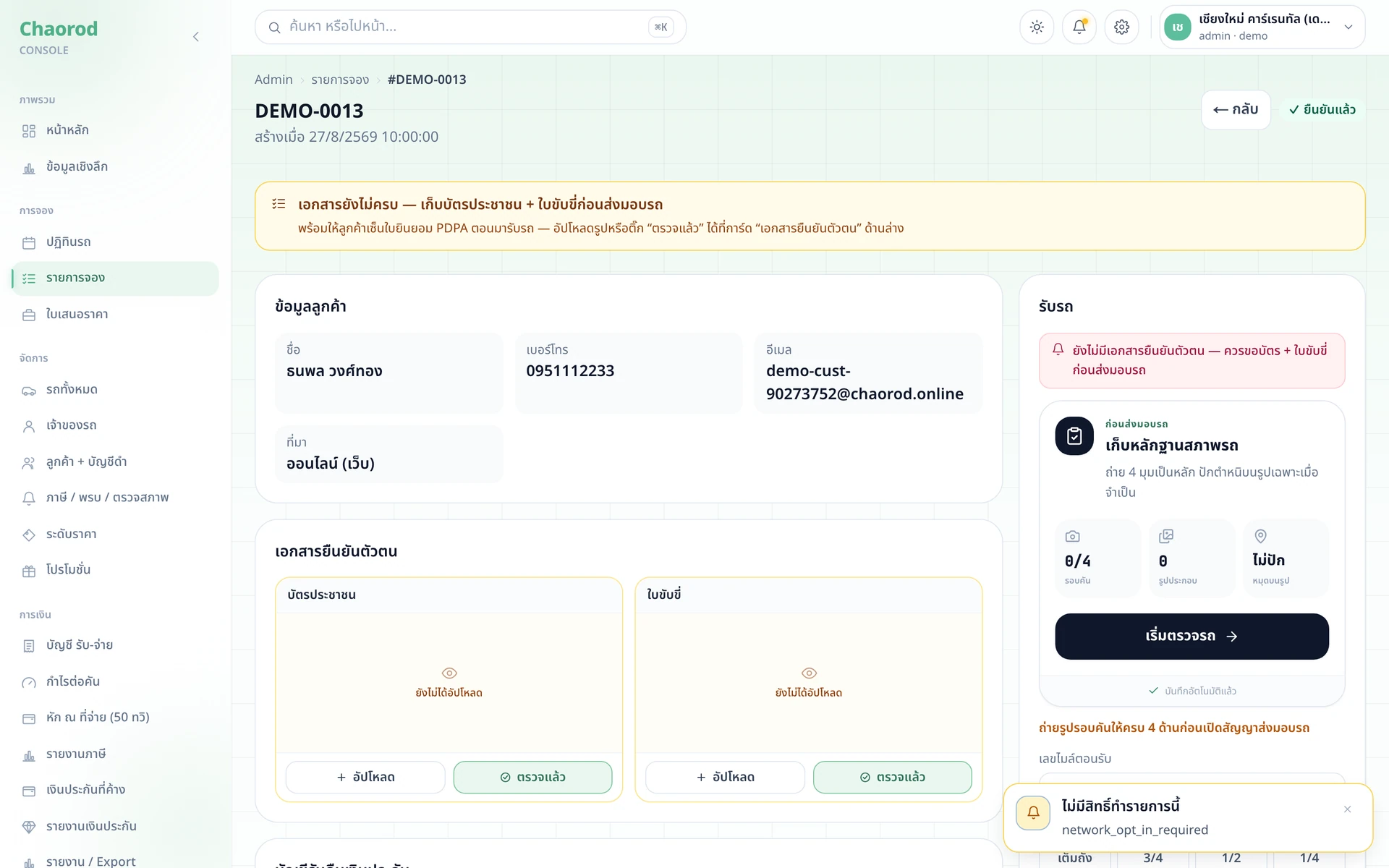Click the บัญชี รับ-จ่าย ledger icon
The image size is (1389, 868).
click(29, 646)
